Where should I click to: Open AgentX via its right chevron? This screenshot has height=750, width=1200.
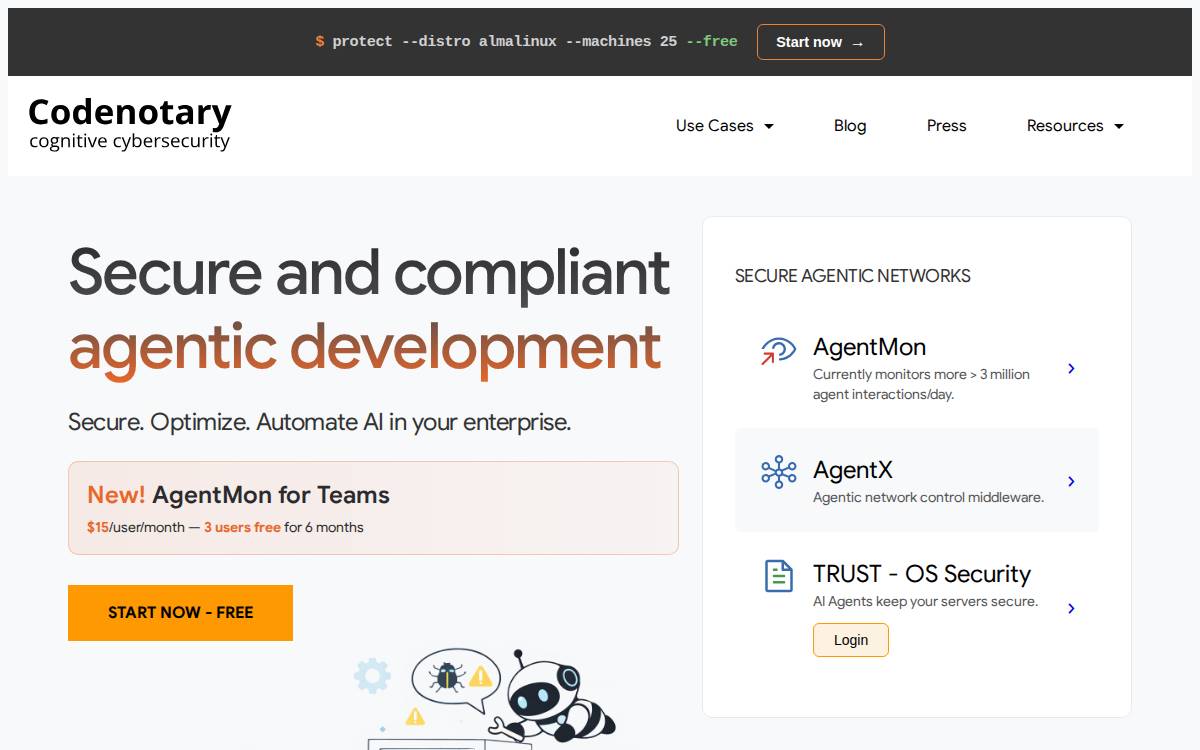coord(1071,482)
